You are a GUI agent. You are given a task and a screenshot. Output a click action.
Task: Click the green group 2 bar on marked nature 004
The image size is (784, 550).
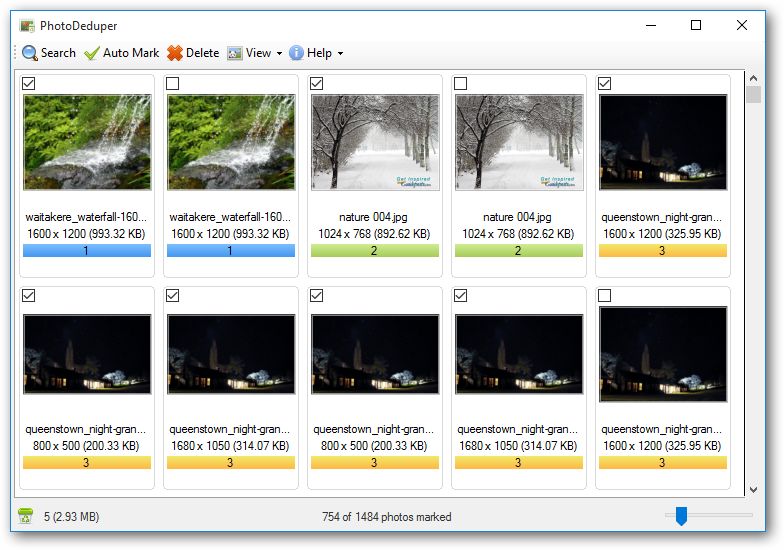[375, 250]
